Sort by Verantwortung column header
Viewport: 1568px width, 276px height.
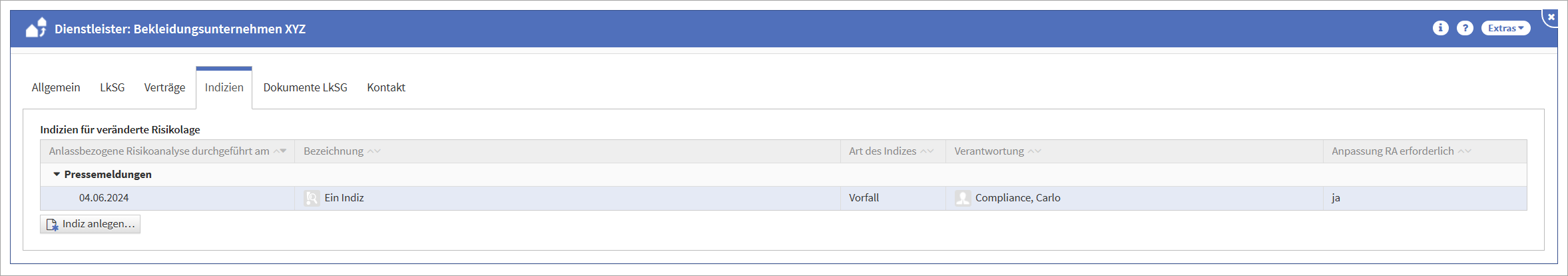tap(989, 151)
